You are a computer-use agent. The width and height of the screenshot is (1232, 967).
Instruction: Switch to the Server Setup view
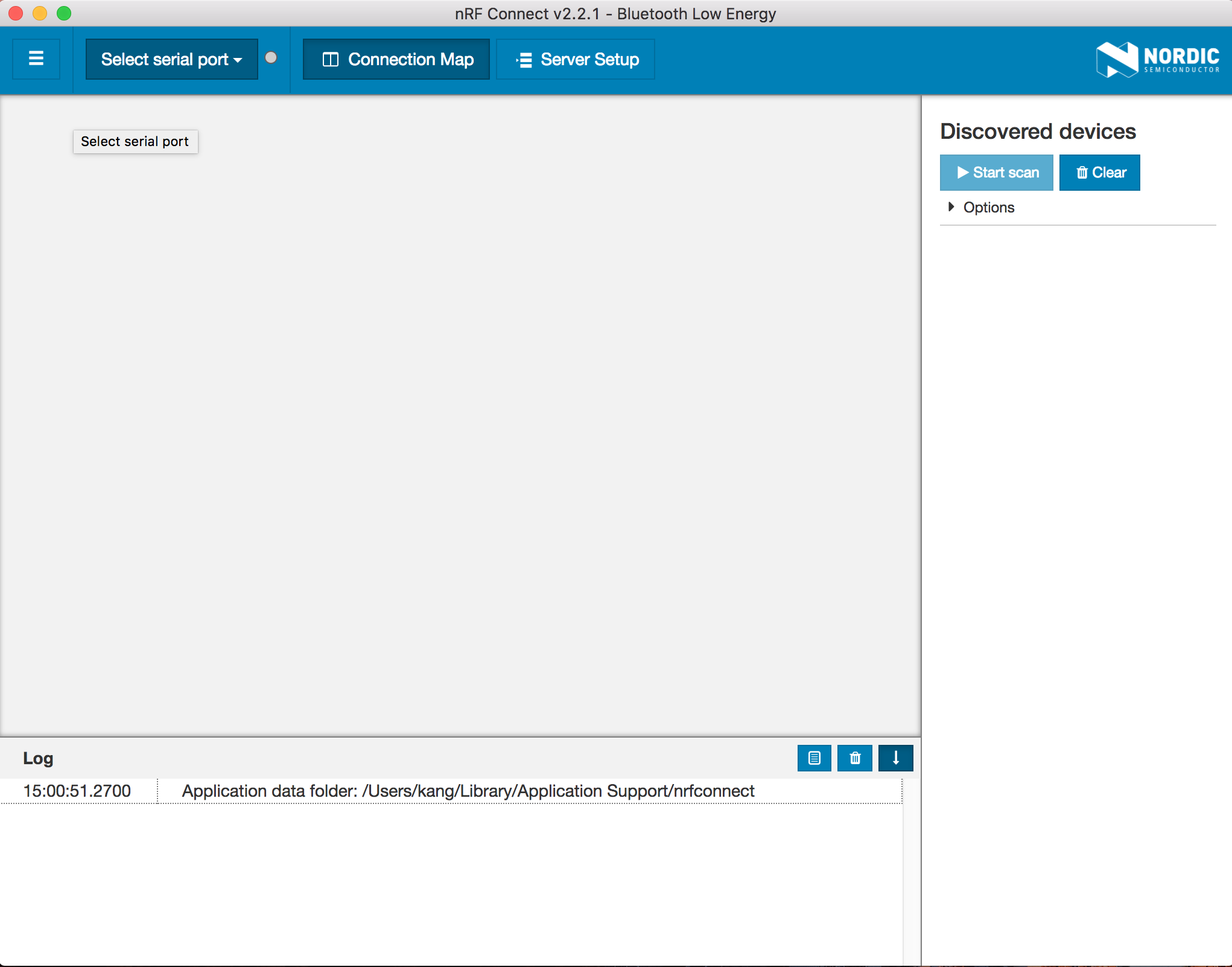point(576,59)
